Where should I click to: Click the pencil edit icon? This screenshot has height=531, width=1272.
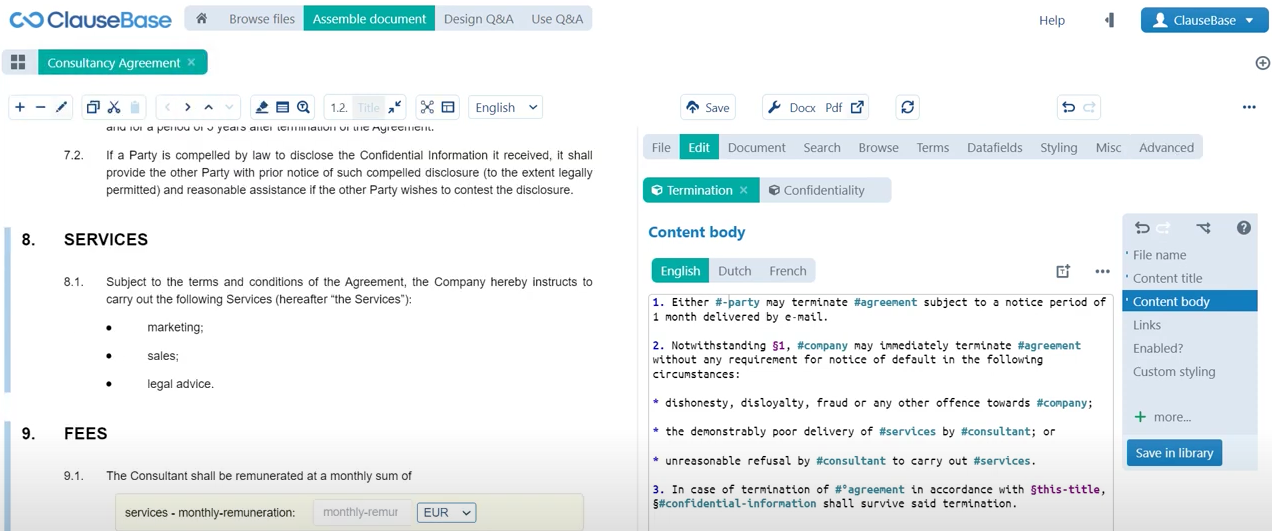tap(62, 107)
